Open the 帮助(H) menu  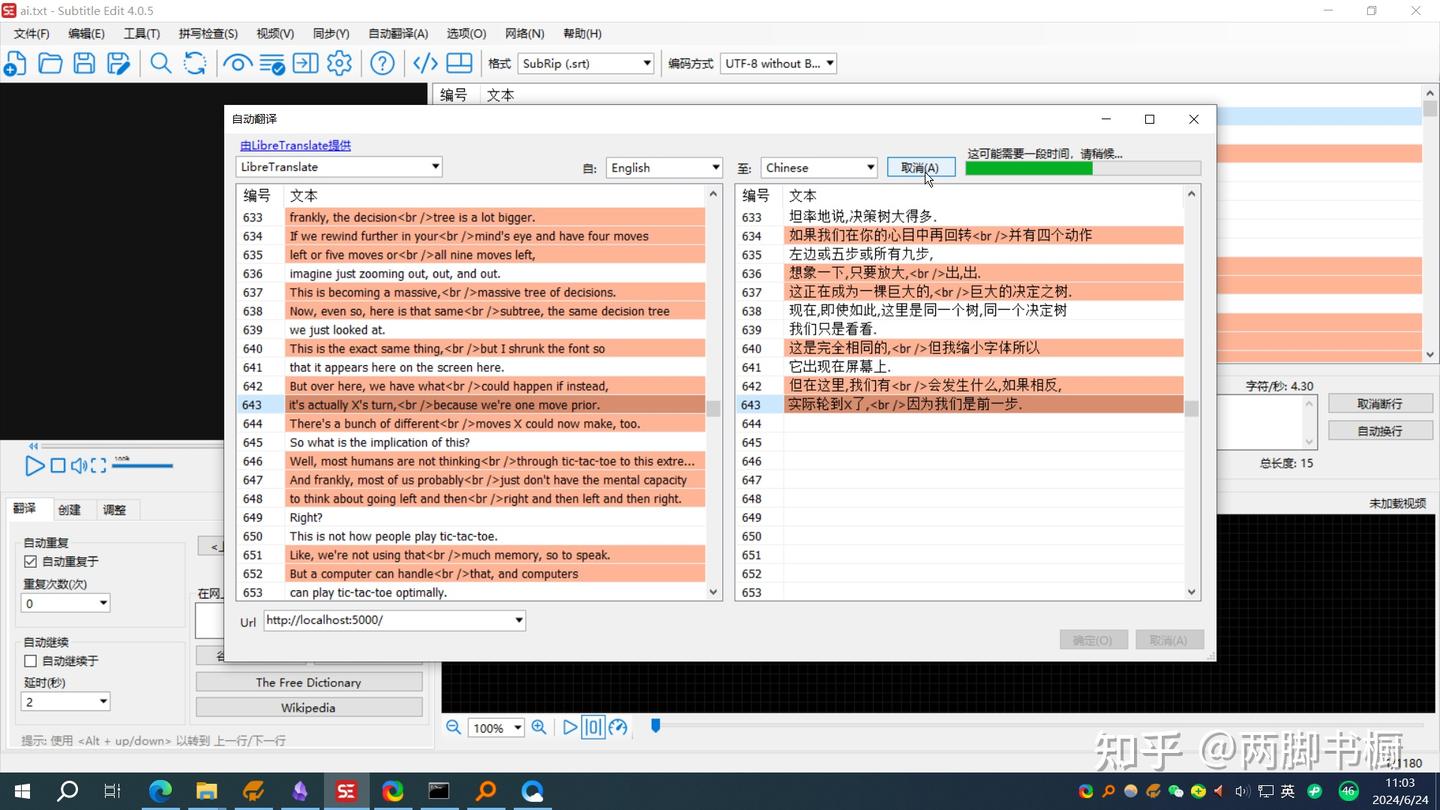[x=582, y=33]
